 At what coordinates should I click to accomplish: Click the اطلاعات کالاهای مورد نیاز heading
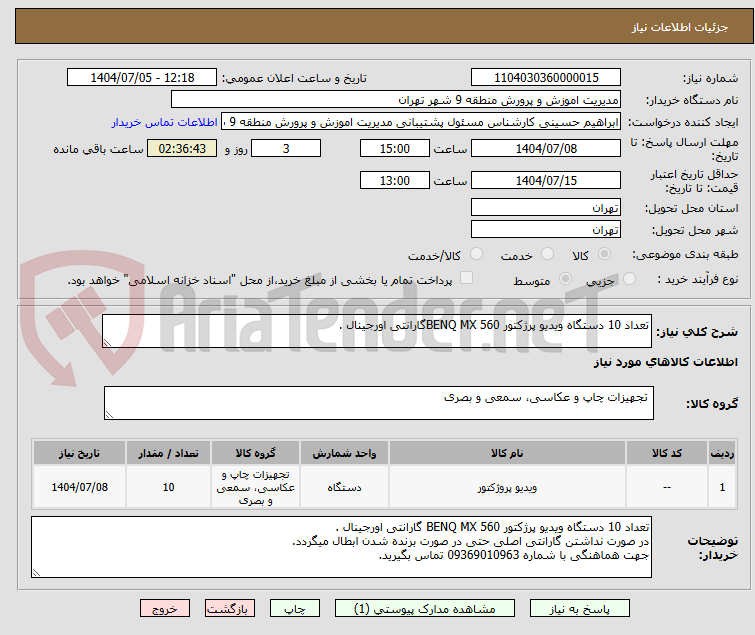coord(665,362)
